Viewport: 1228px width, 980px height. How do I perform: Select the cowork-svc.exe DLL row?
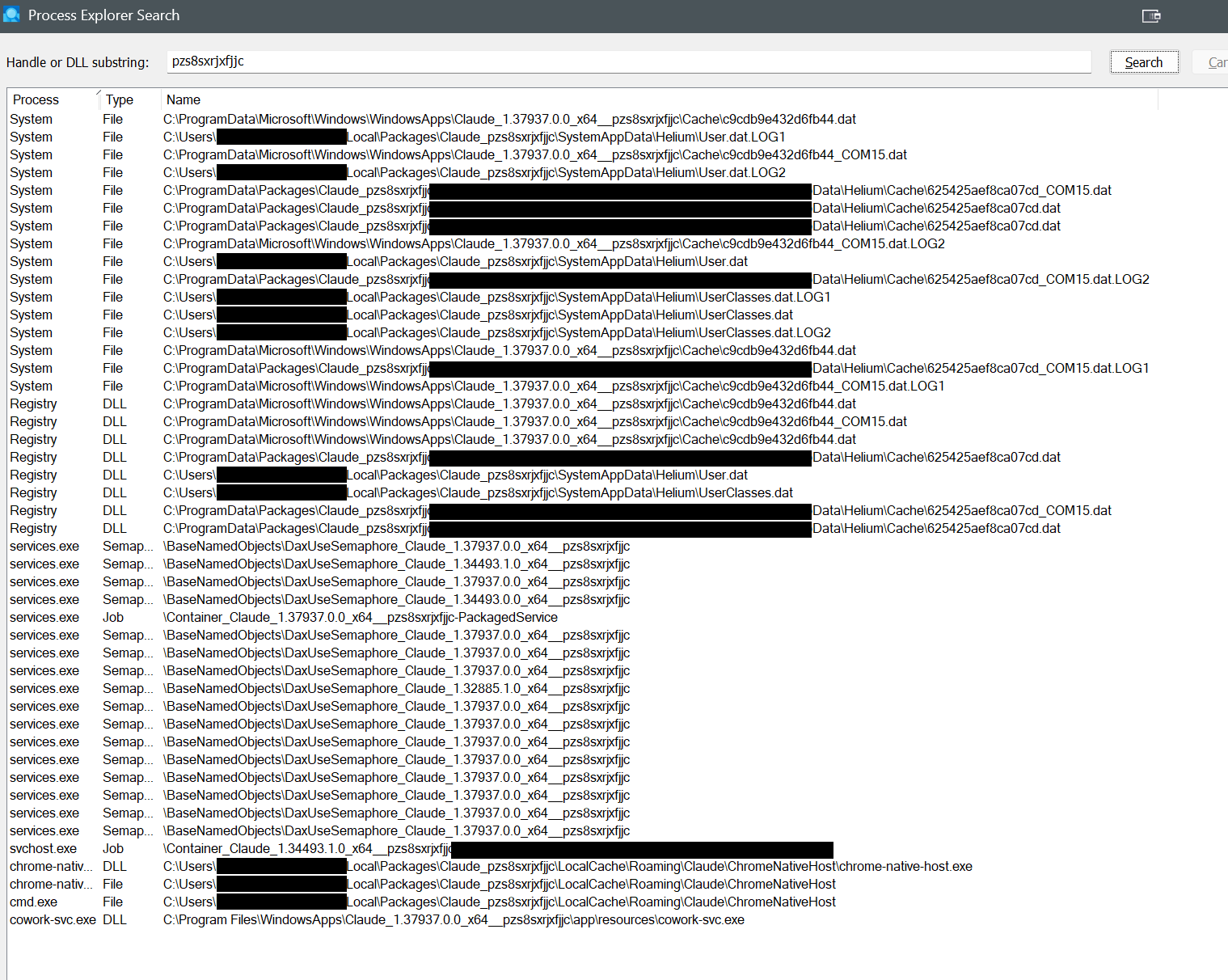[583, 919]
